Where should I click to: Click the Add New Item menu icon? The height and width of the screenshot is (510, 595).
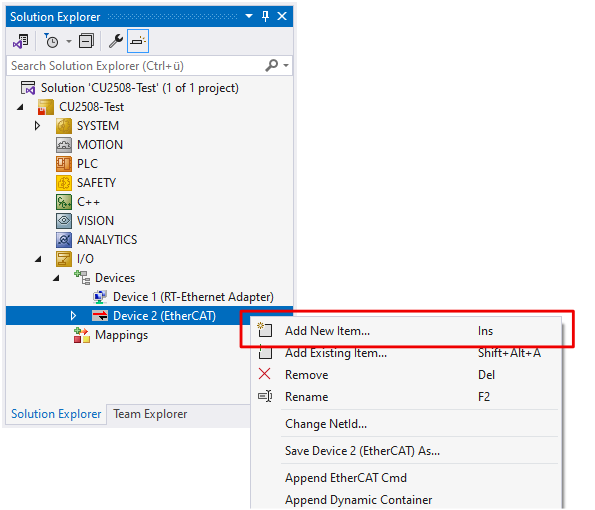pos(264,330)
